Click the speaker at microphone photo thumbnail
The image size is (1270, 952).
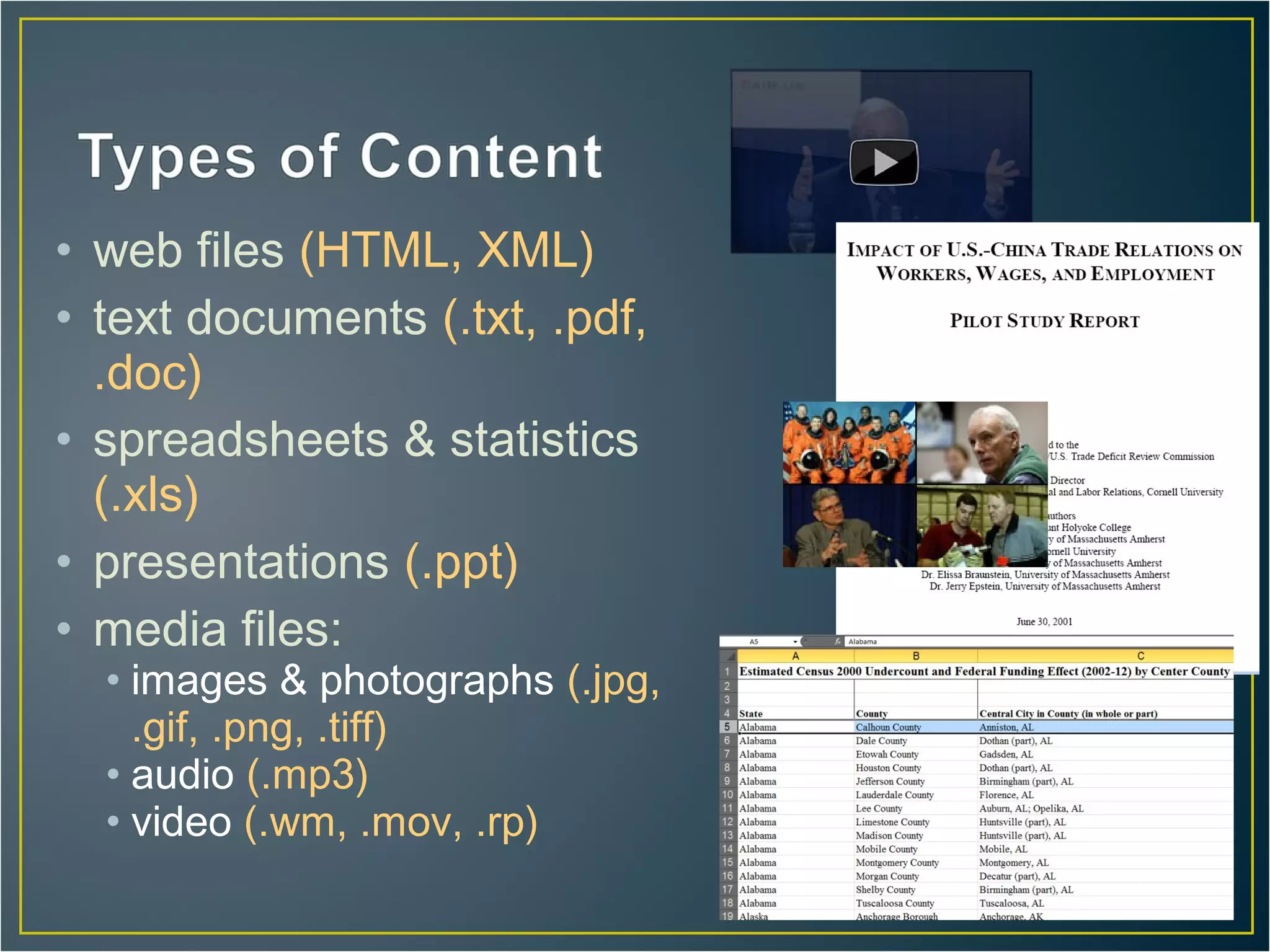click(849, 526)
